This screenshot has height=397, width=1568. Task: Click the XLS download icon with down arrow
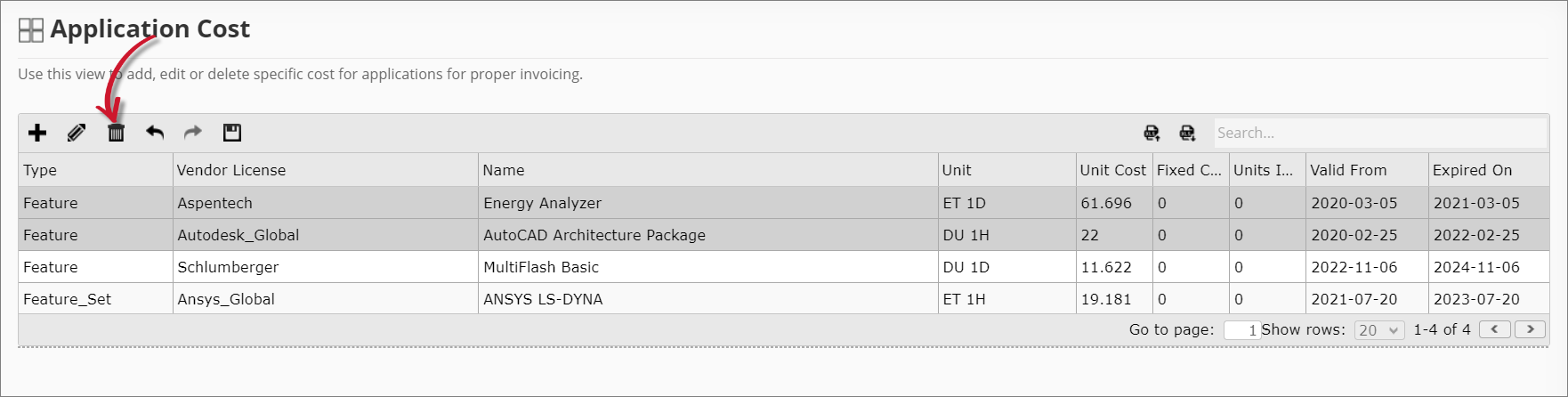(x=1187, y=133)
